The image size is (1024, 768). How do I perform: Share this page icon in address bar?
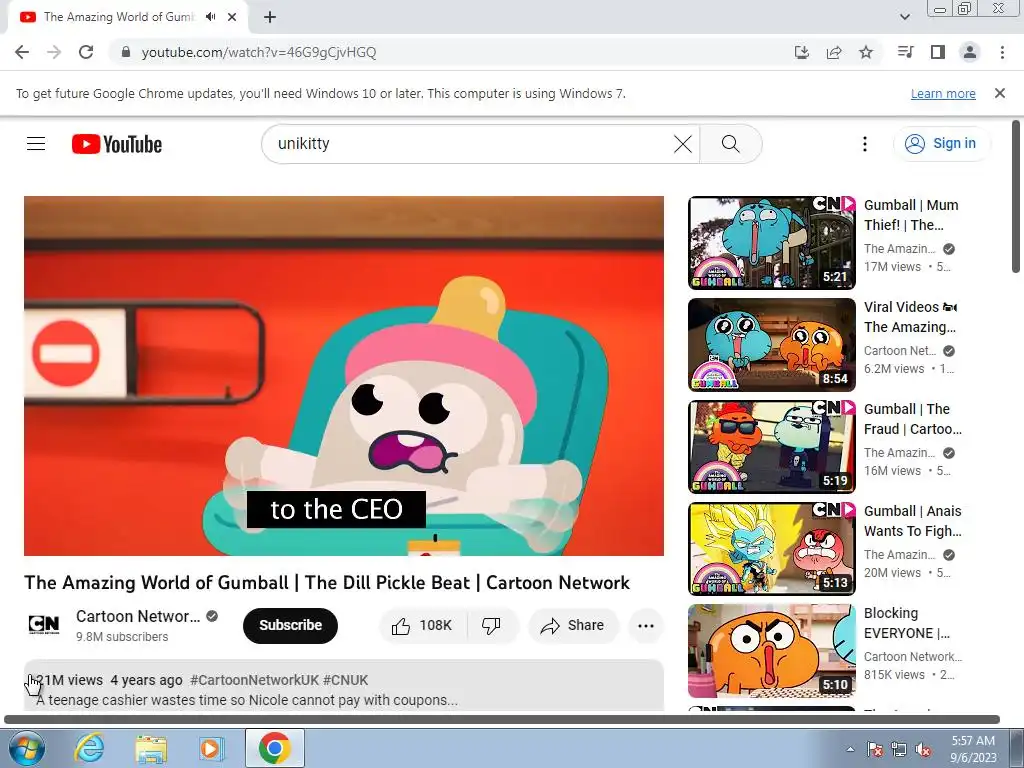coord(834,52)
